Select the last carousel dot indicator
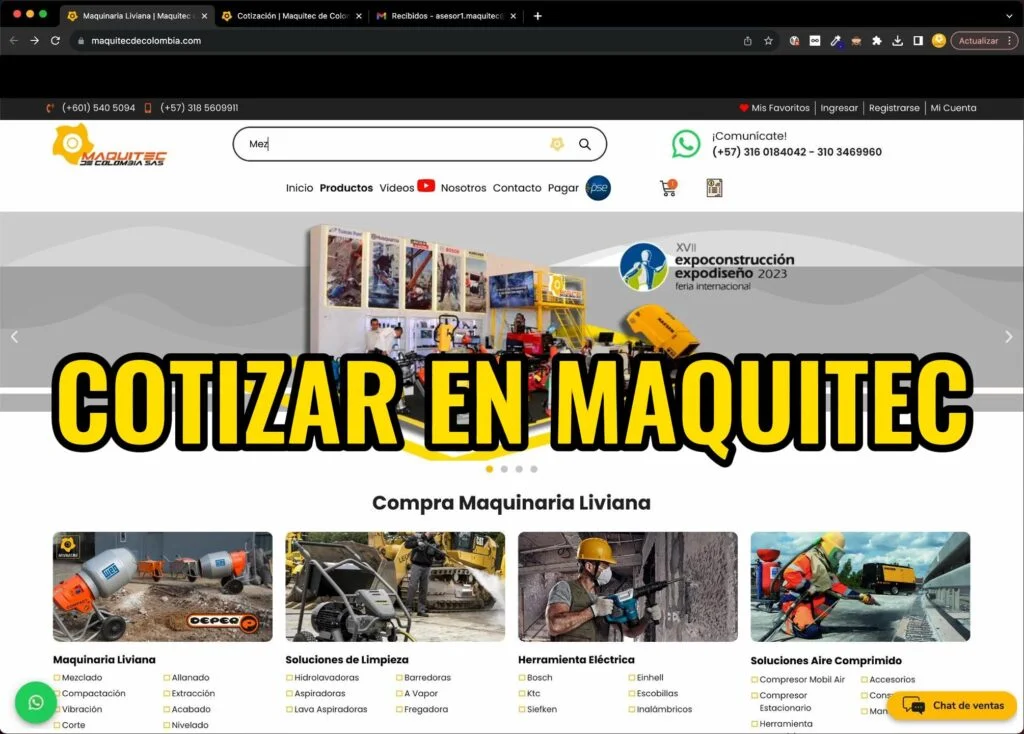 click(x=534, y=468)
